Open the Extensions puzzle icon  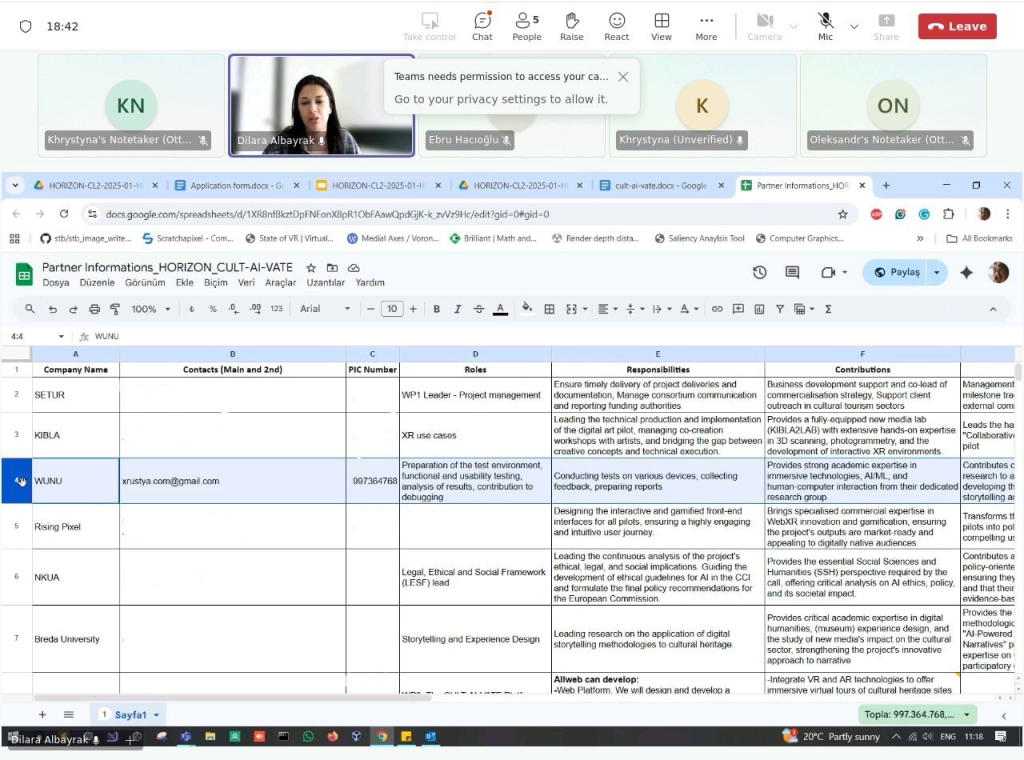pos(948,214)
